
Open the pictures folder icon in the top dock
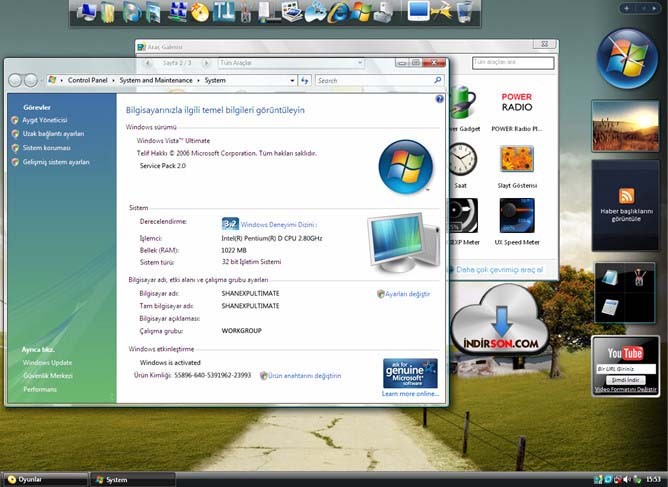coord(153,12)
